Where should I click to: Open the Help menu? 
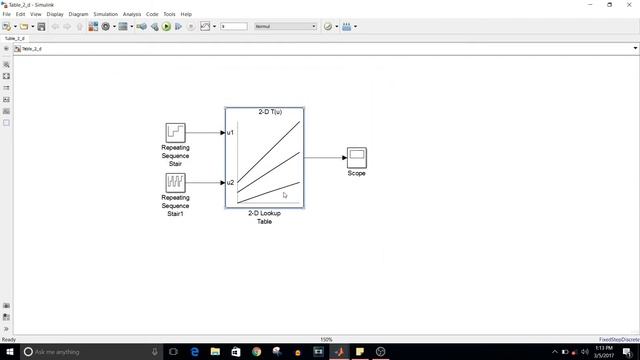click(x=186, y=14)
